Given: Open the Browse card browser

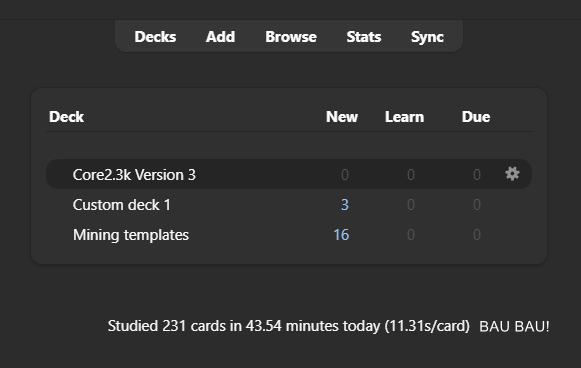Looking at the screenshot, I should [291, 37].
